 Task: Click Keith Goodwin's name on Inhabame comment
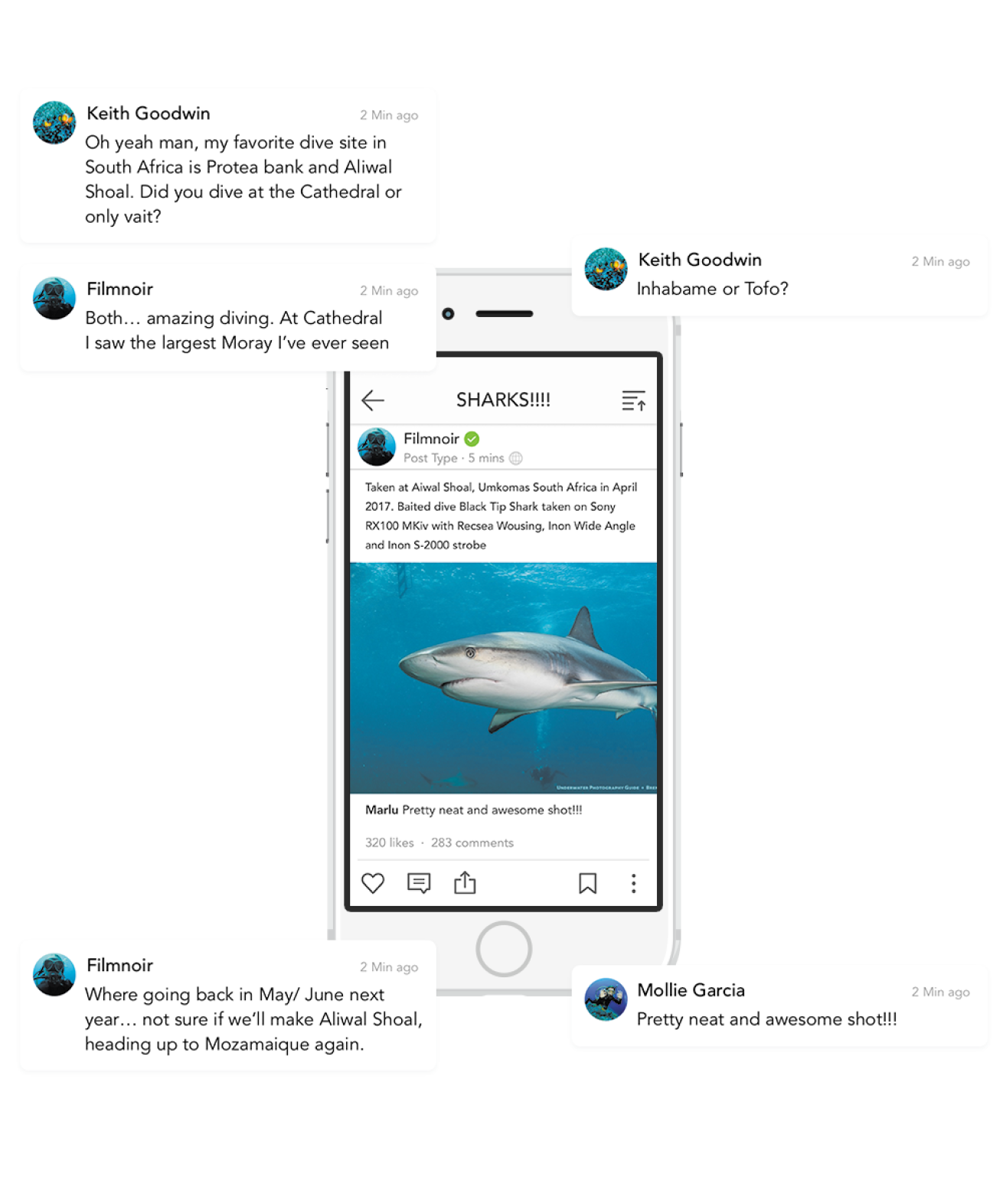(x=700, y=260)
